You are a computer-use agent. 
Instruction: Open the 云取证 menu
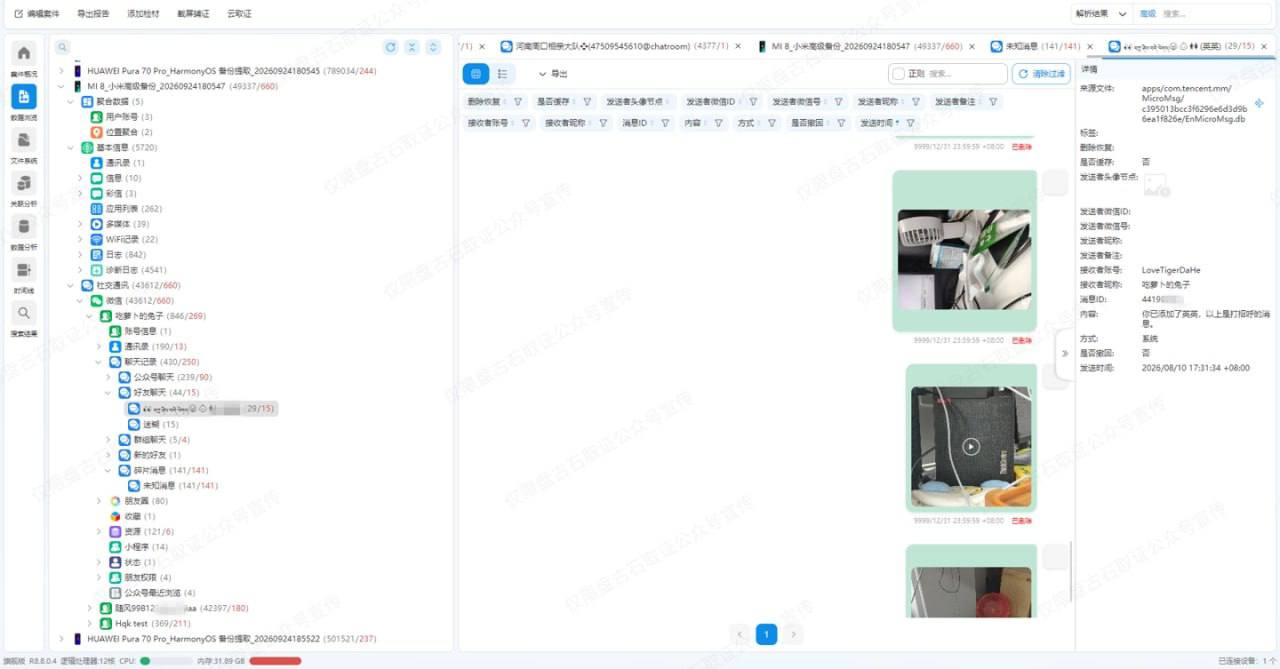point(239,14)
